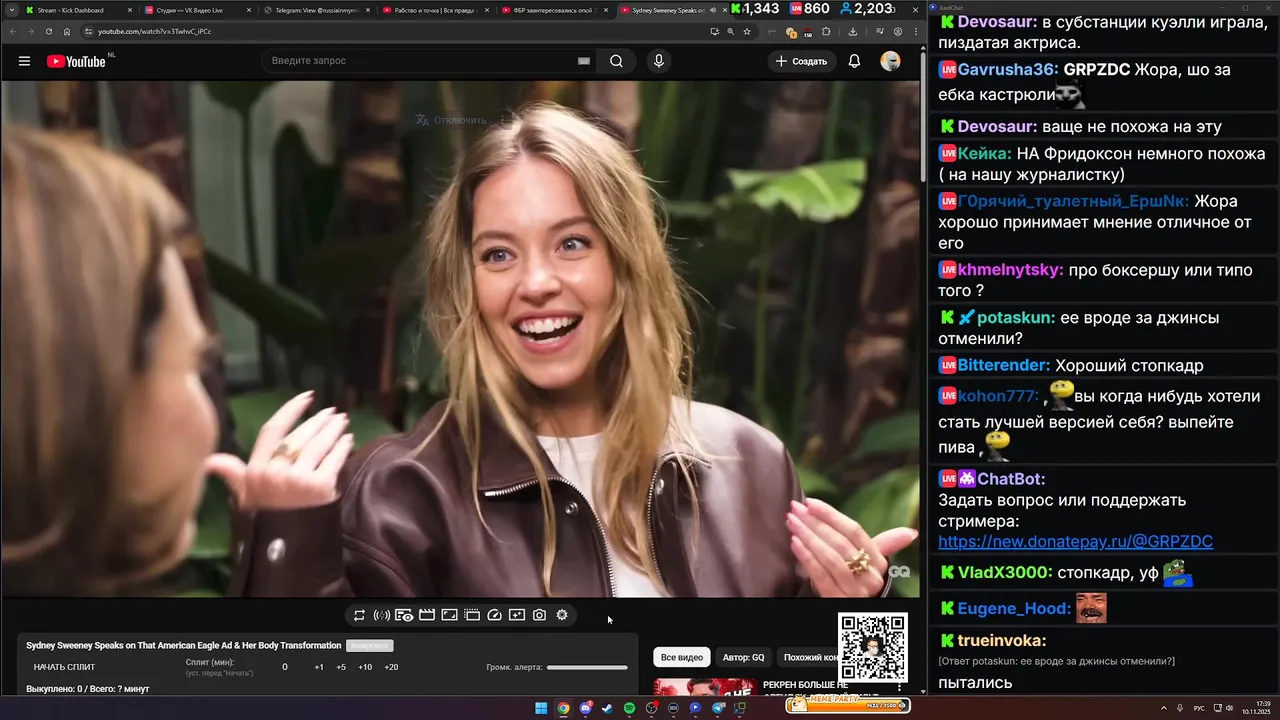Open the on-screen keyboard icon in search box
Viewport: 1280px width, 720px height.
pyautogui.click(x=584, y=61)
